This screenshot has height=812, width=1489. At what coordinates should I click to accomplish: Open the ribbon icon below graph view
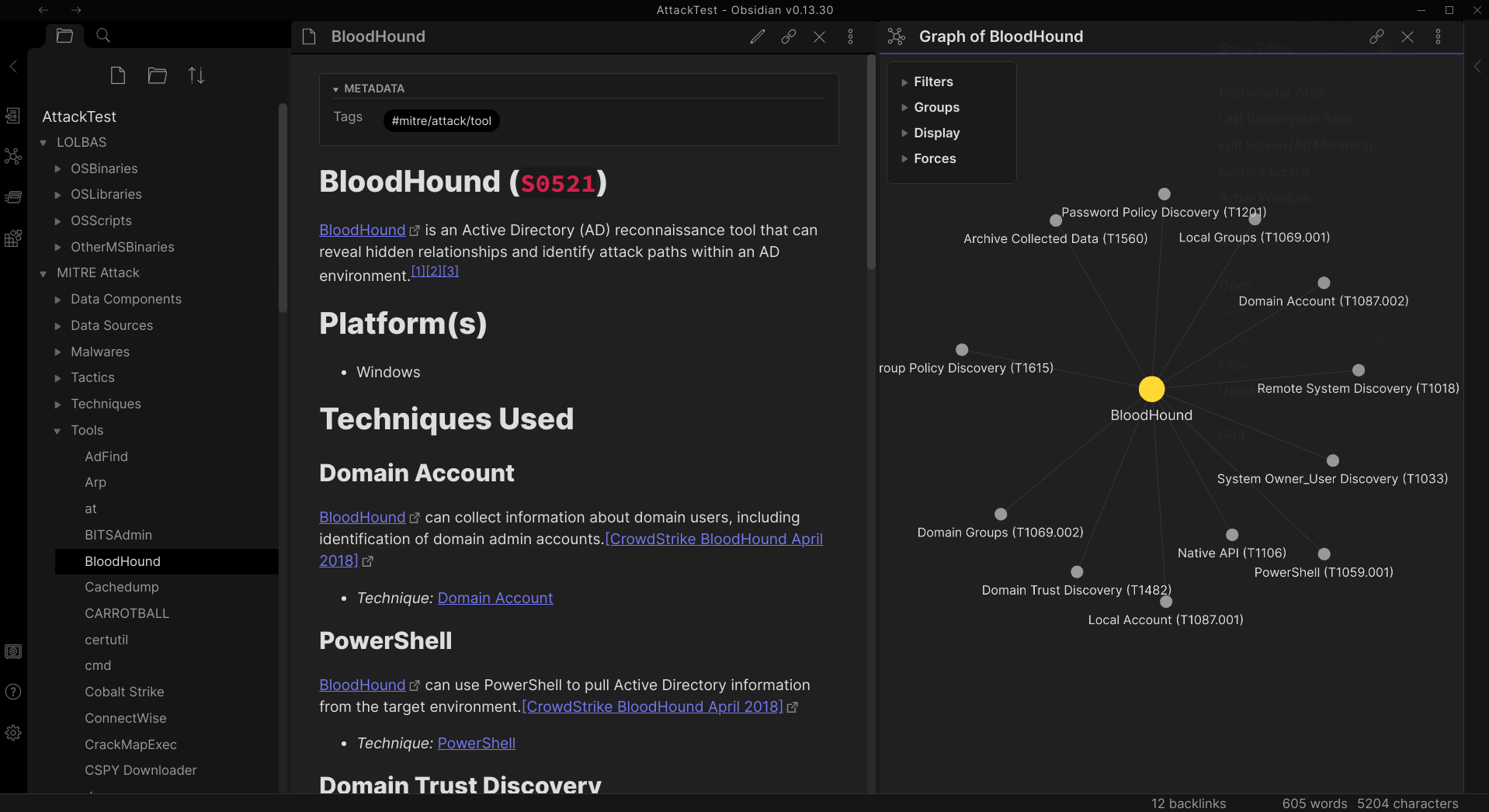[x=13, y=197]
